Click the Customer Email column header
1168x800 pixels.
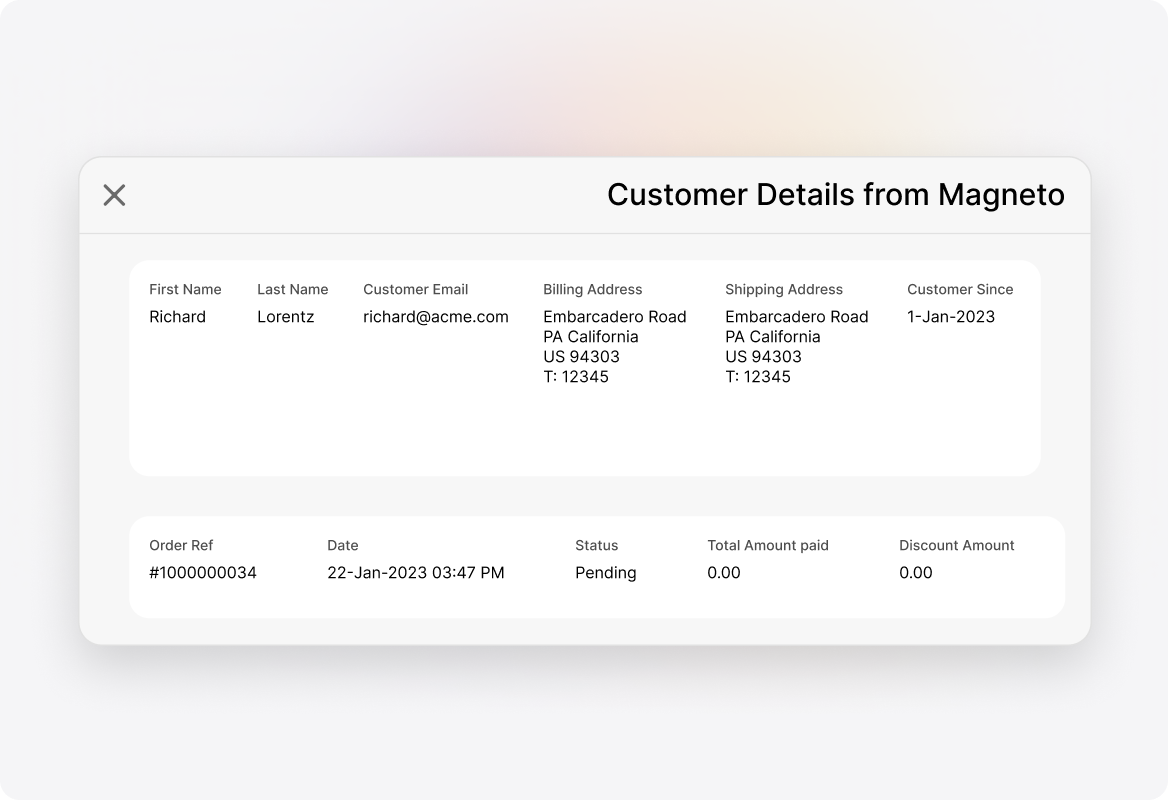[x=415, y=289]
